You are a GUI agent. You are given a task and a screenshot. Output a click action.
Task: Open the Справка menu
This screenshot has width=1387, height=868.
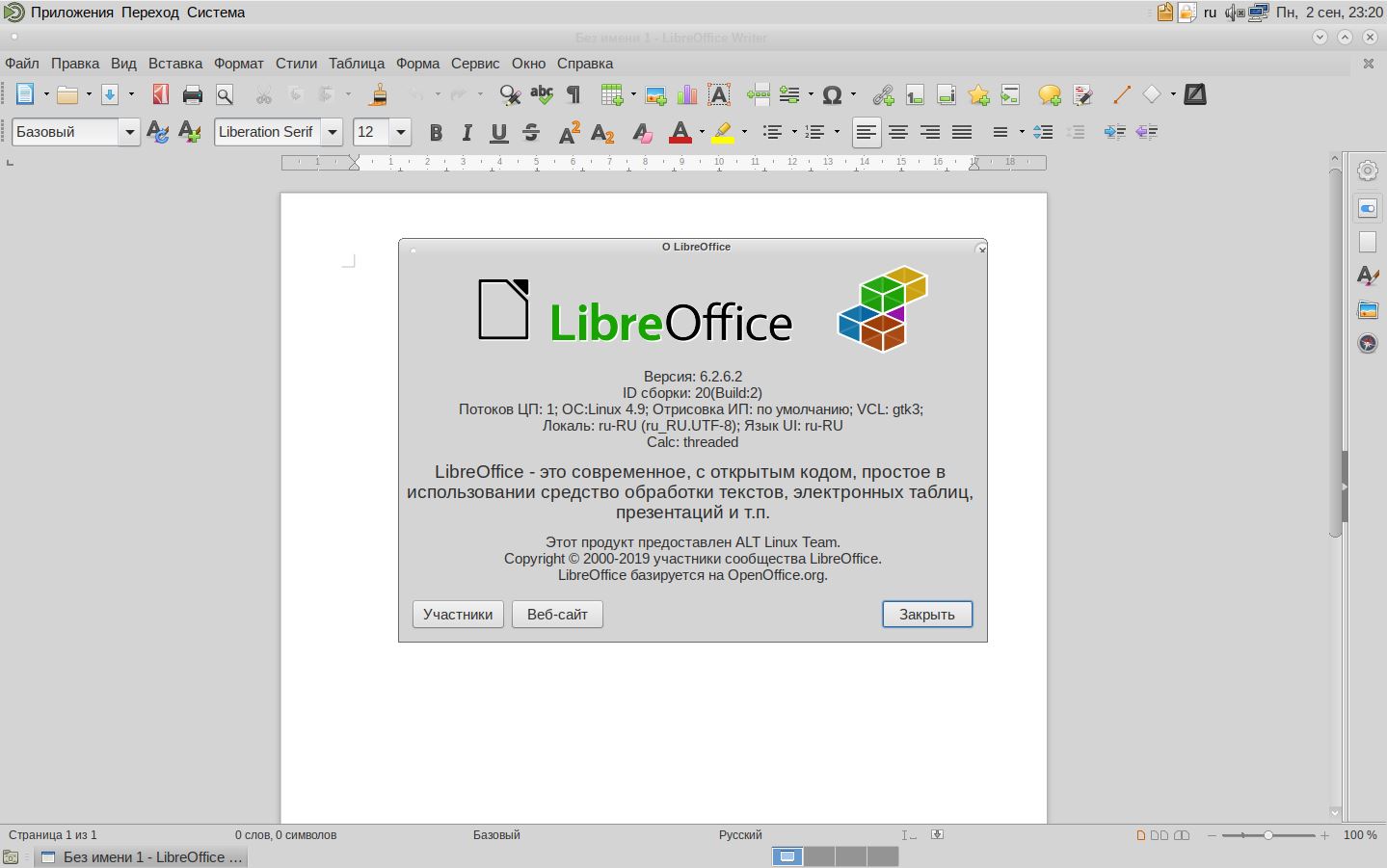(x=585, y=64)
